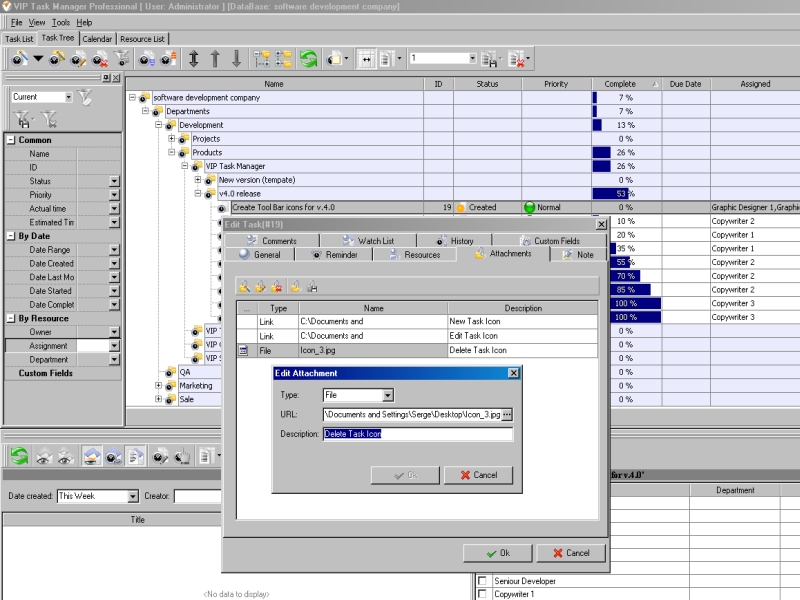Image resolution: width=800 pixels, height=600 pixels.
Task: Click the Delete Task red-X toolbar icon
Action: [99, 59]
